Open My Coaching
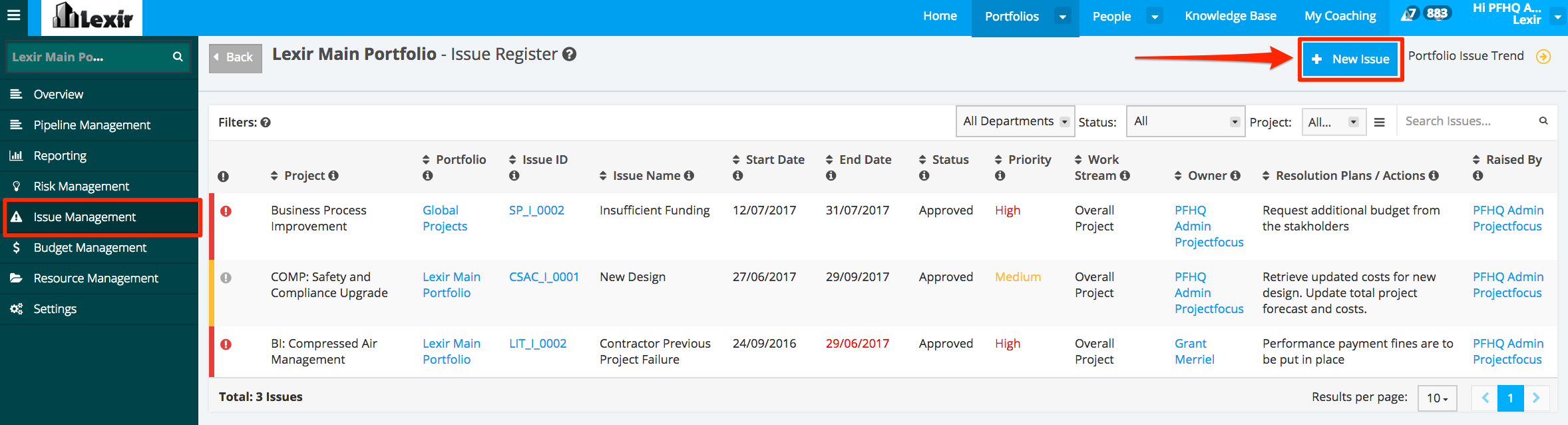Viewport: 1568px width, 425px height. [x=1340, y=16]
